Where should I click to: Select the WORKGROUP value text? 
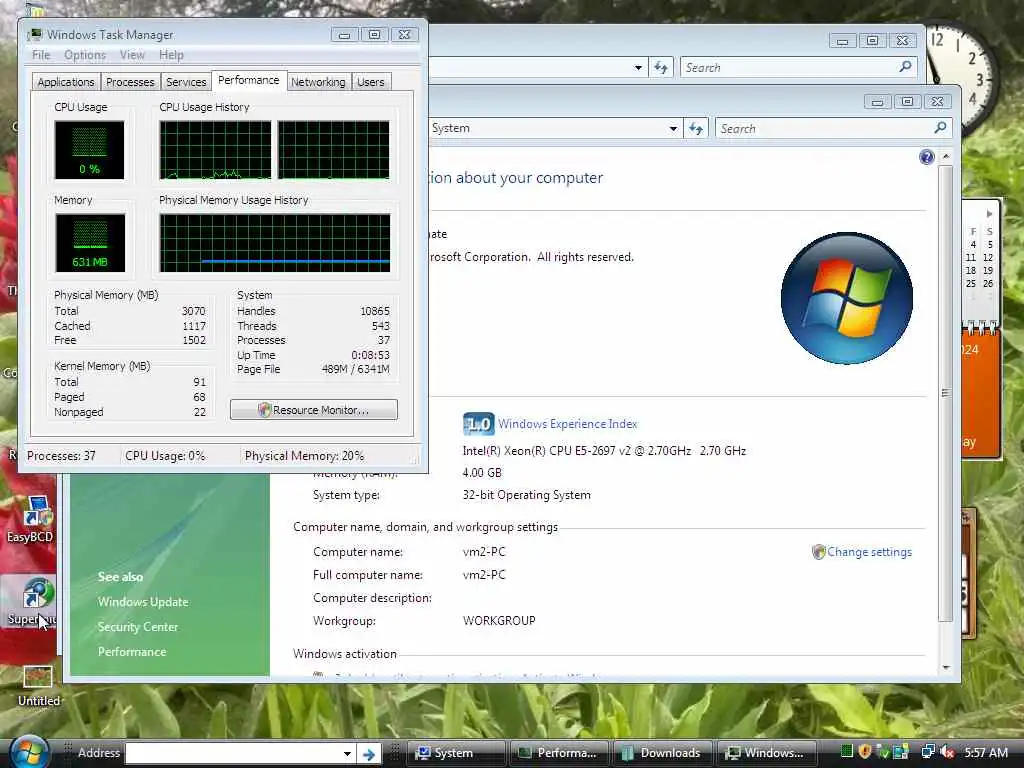(499, 620)
